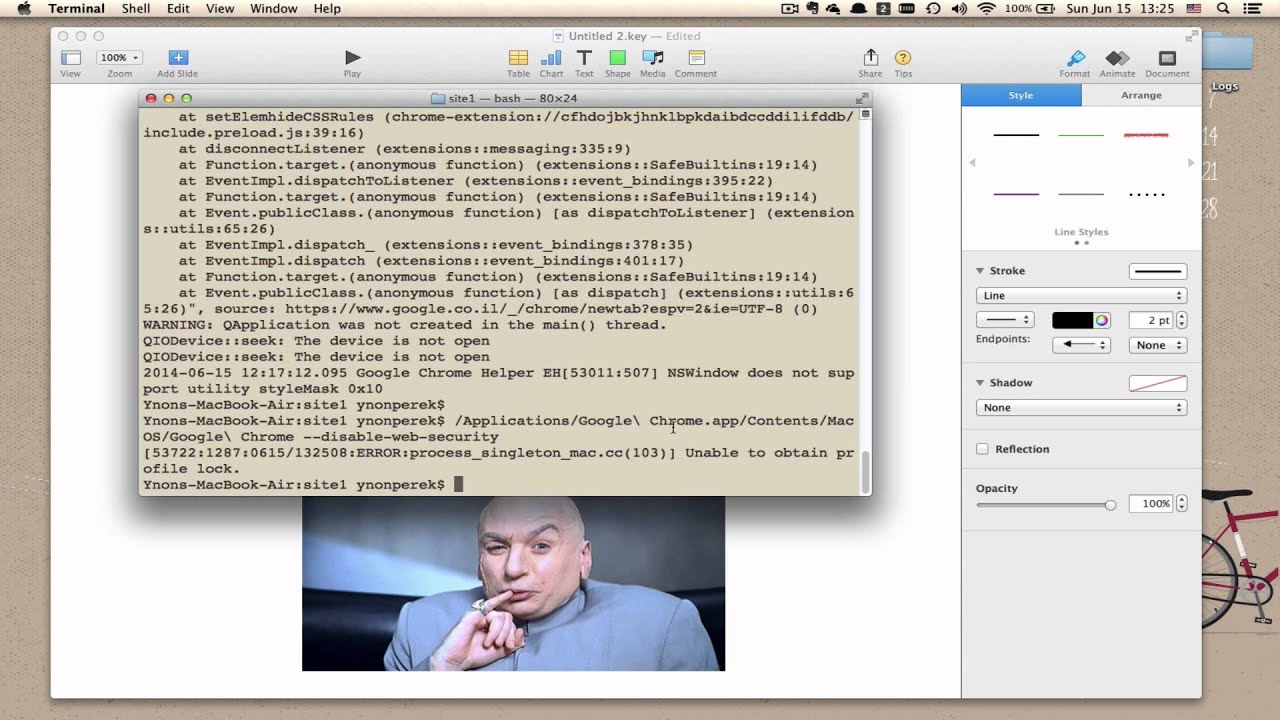This screenshot has width=1280, height=720.
Task: Open the Help menu
Action: tap(327, 8)
